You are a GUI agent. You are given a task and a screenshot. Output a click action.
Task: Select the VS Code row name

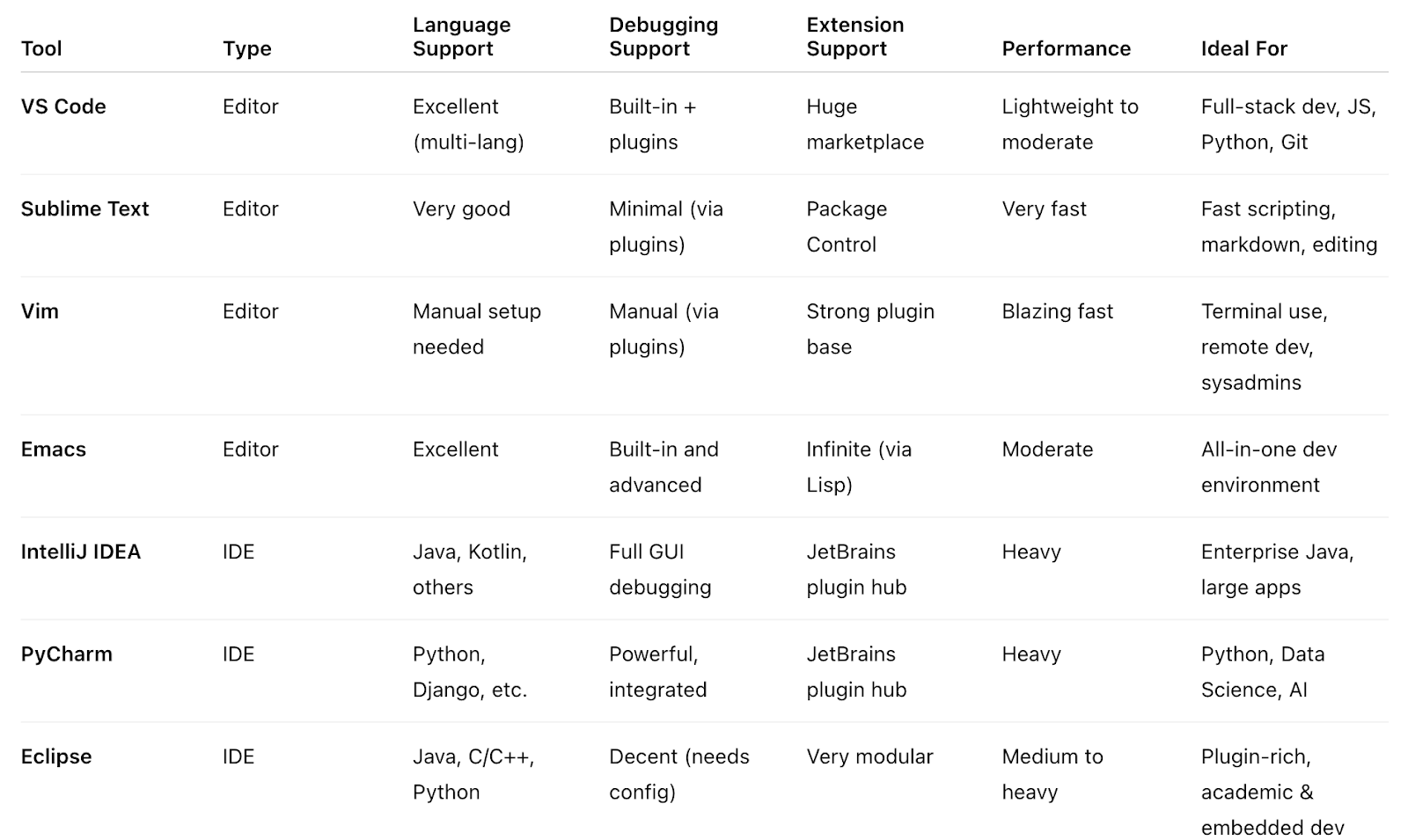click(x=63, y=106)
